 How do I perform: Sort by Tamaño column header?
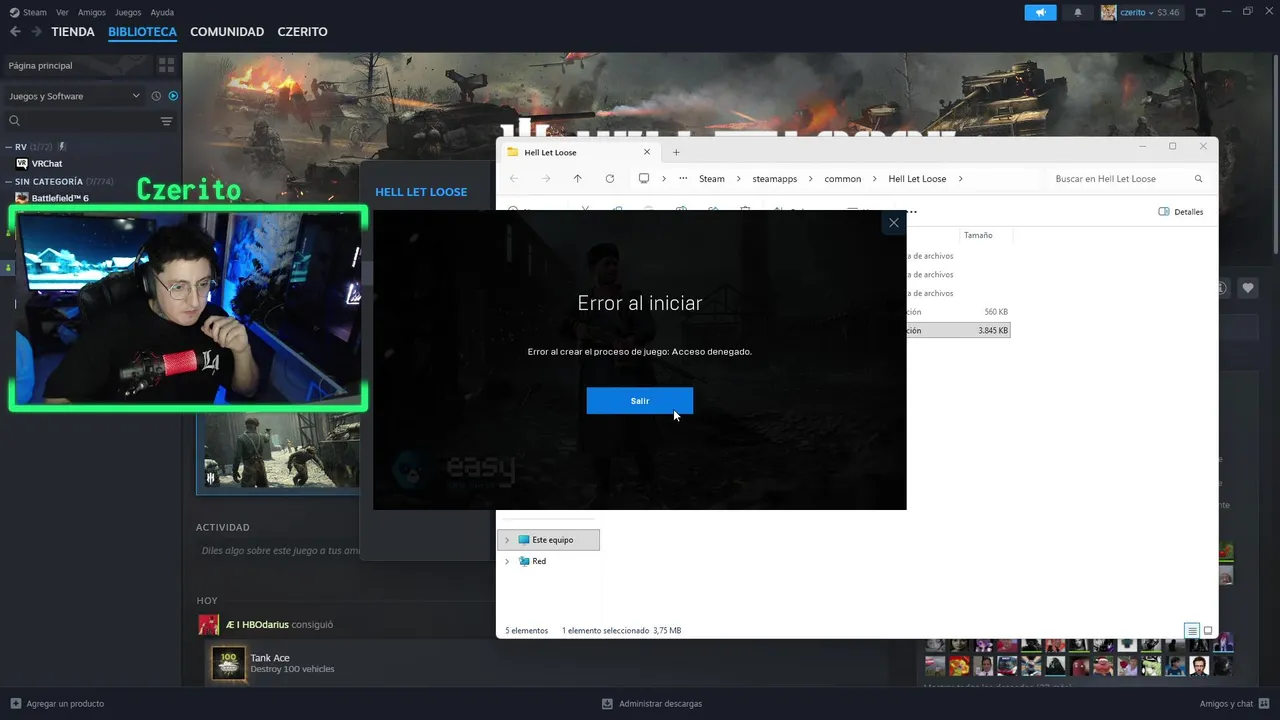(x=977, y=235)
